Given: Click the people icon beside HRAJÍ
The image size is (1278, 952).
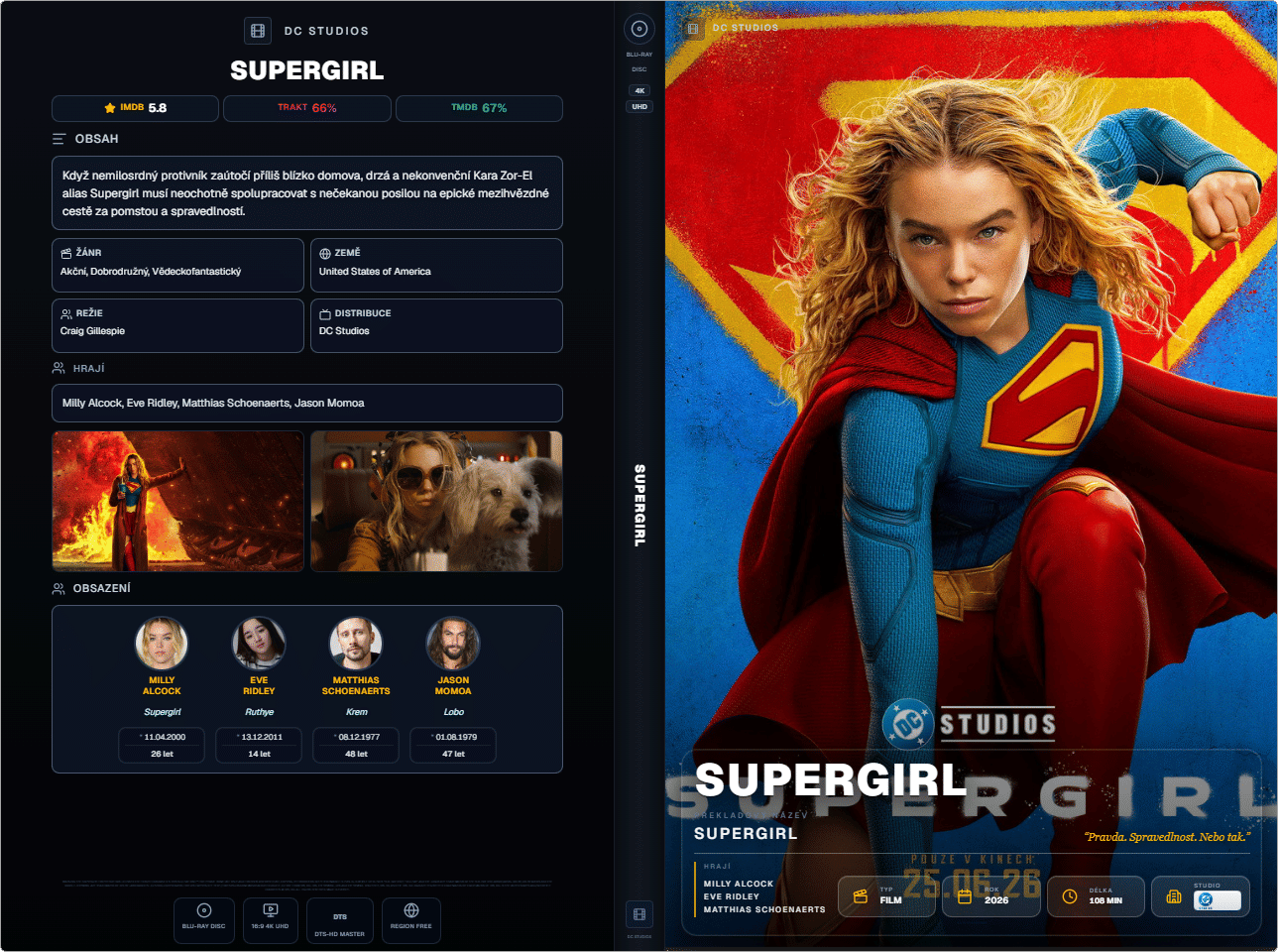Looking at the screenshot, I should point(58,368).
